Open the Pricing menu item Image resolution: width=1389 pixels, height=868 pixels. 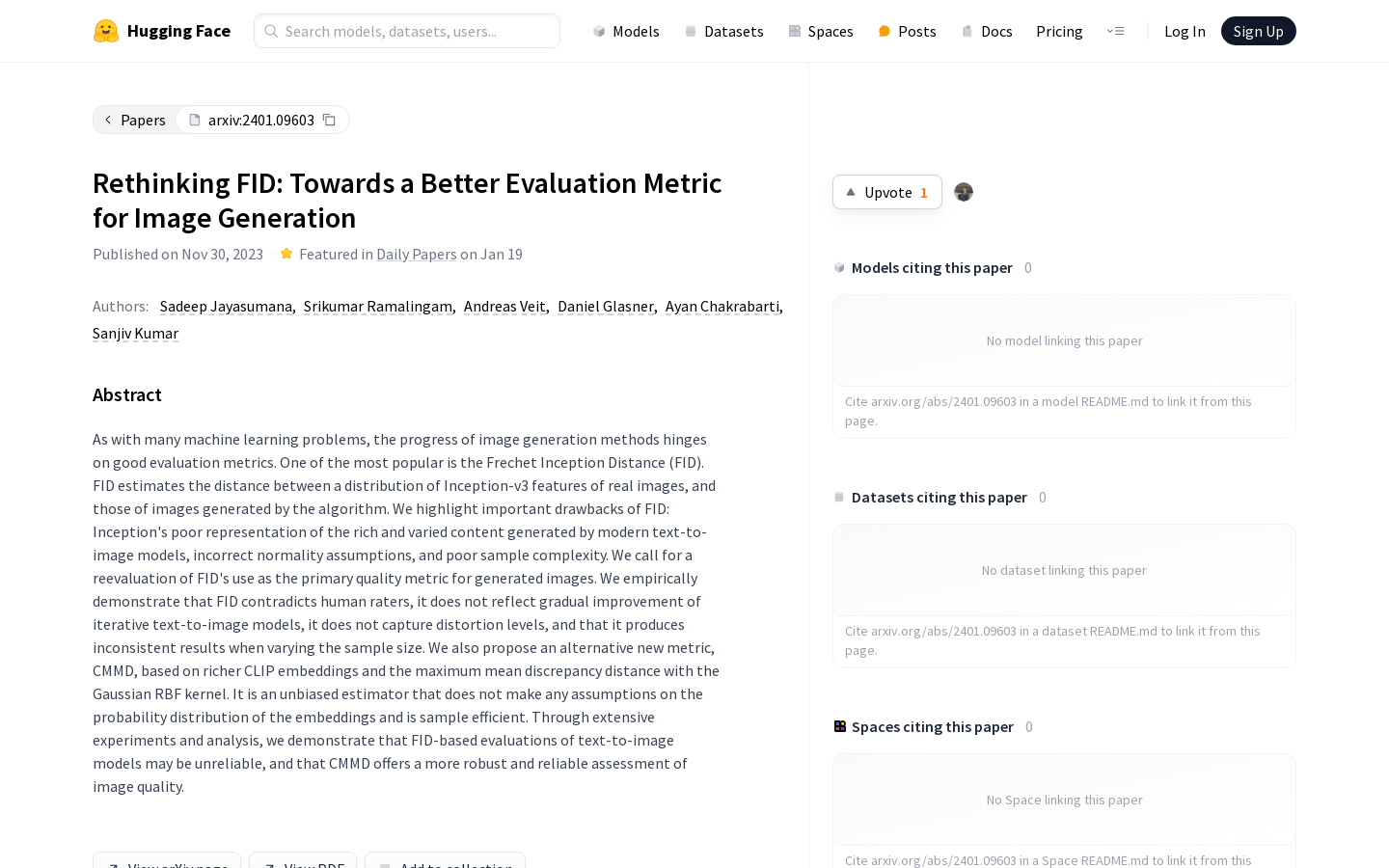1059,31
